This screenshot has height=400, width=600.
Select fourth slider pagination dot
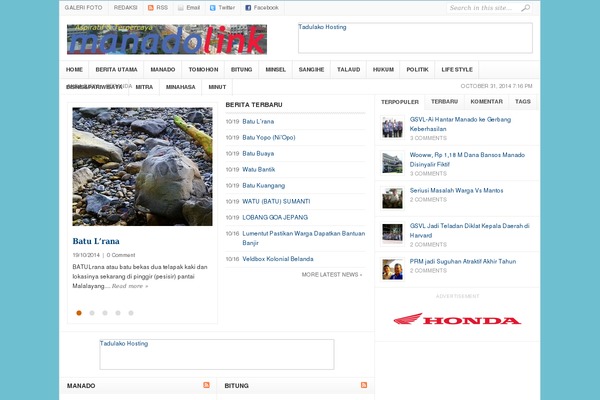pyautogui.click(x=118, y=313)
